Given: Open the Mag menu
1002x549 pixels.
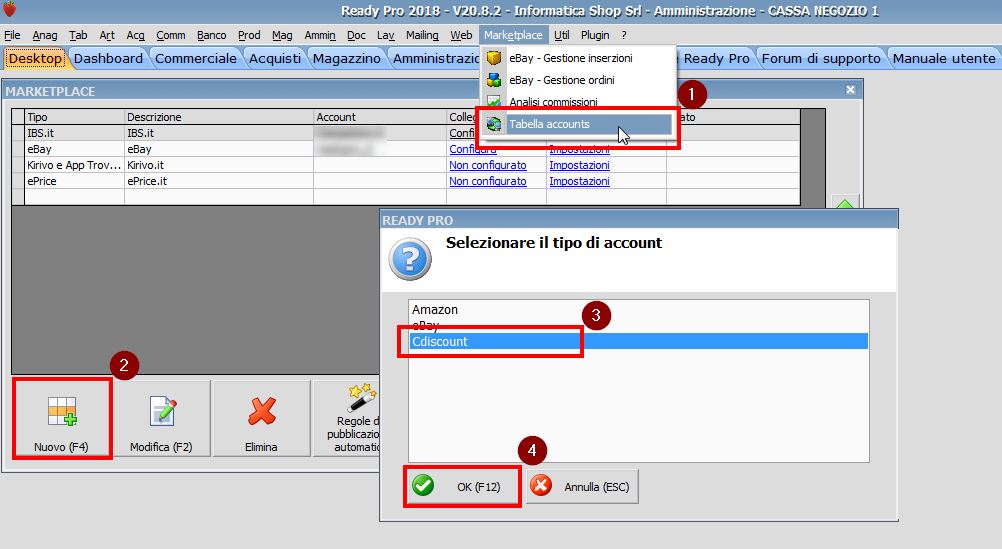Looking at the screenshot, I should [x=282, y=35].
